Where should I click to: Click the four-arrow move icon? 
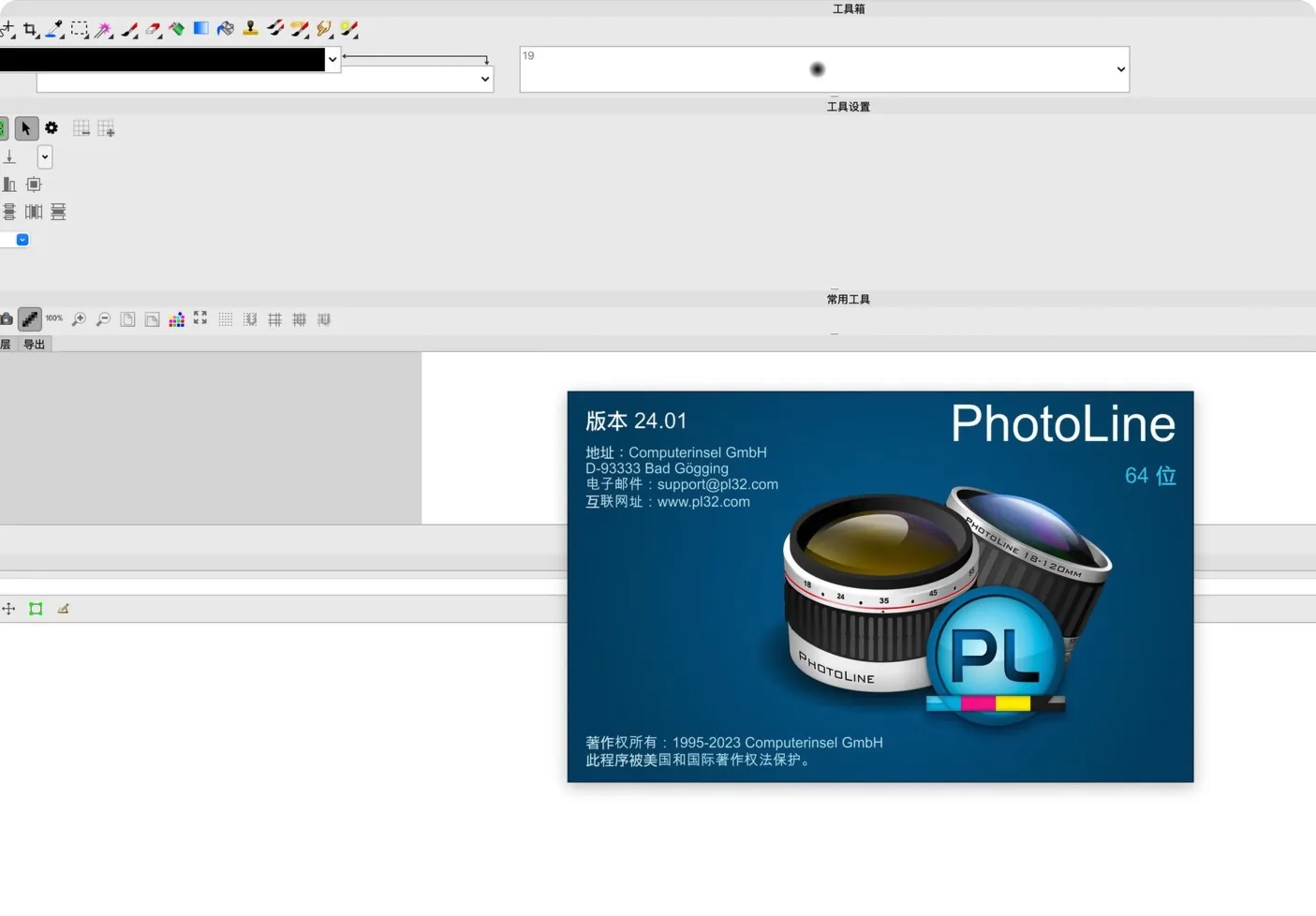pos(8,609)
